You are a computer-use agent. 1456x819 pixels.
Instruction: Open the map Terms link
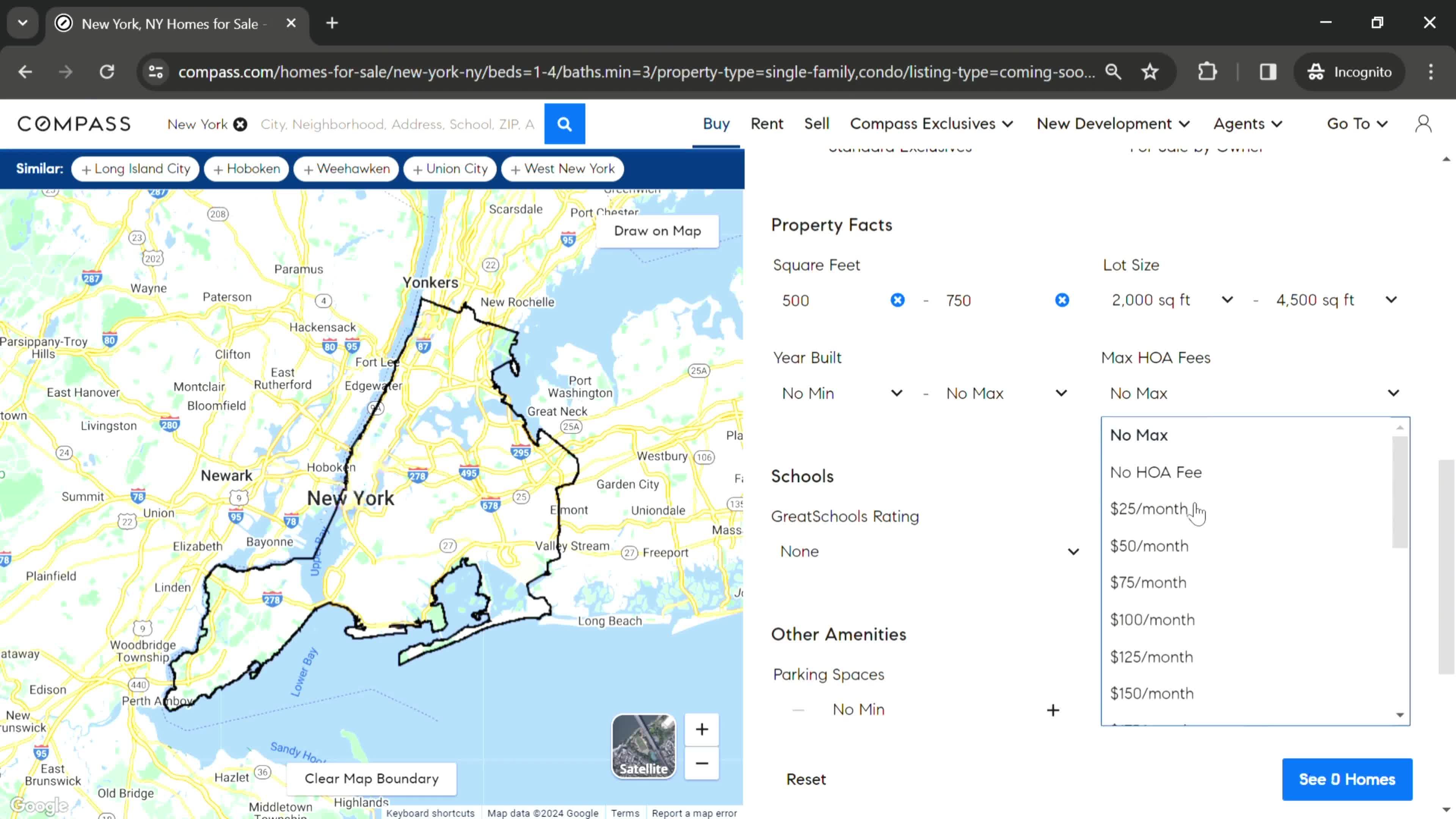[624, 813]
